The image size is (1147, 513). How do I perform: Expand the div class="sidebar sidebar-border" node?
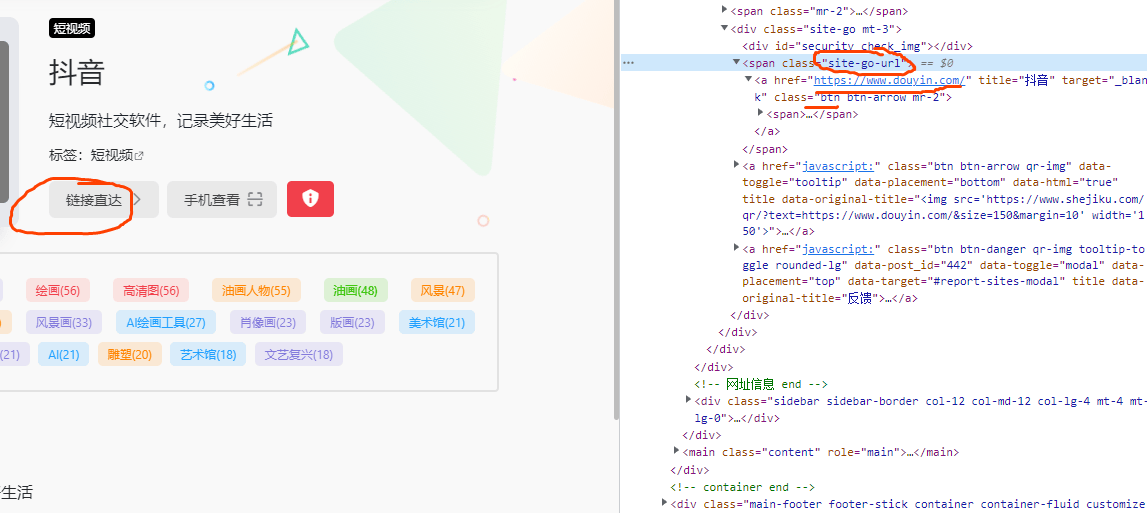coord(688,400)
